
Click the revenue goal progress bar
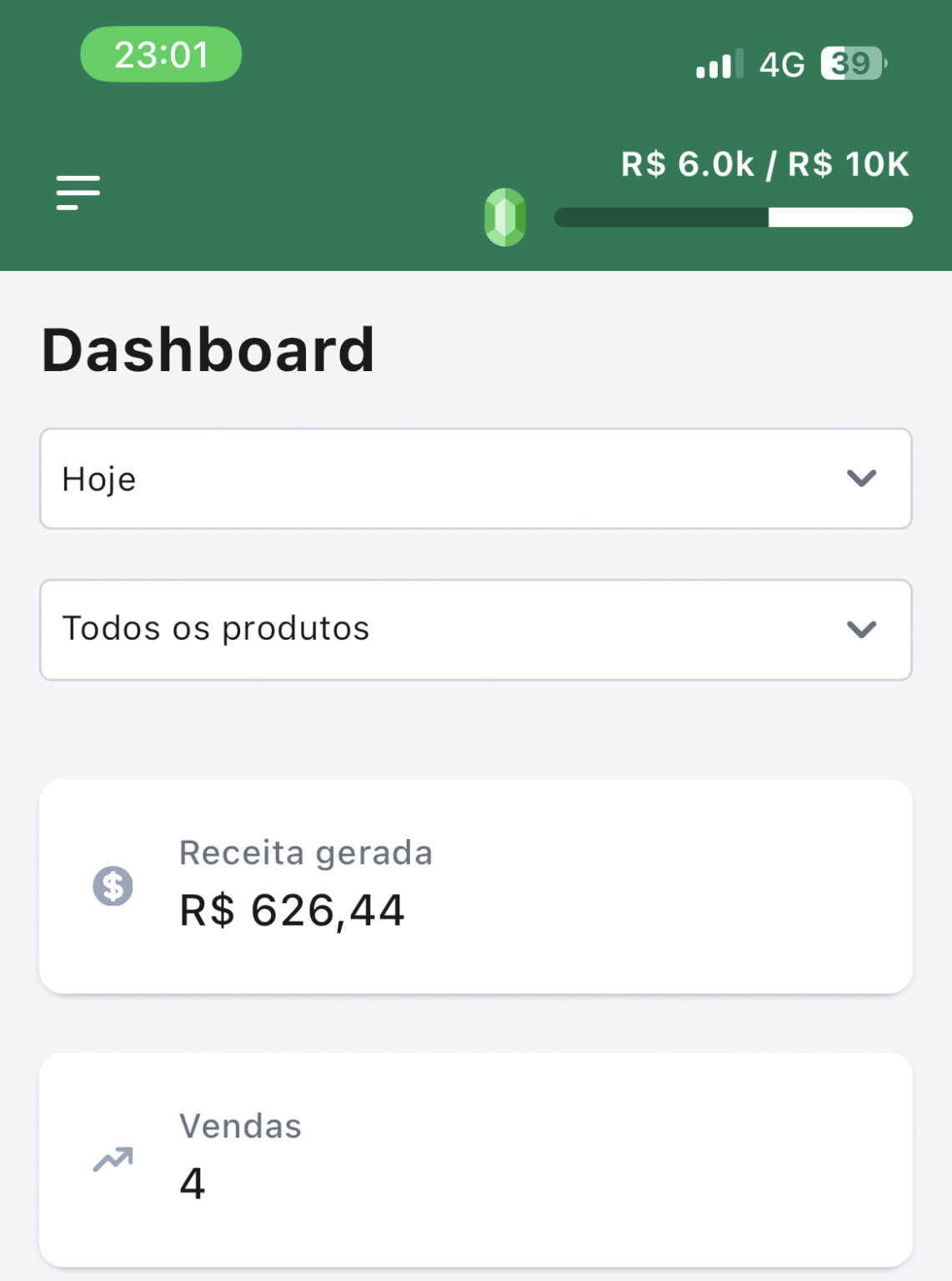click(733, 218)
